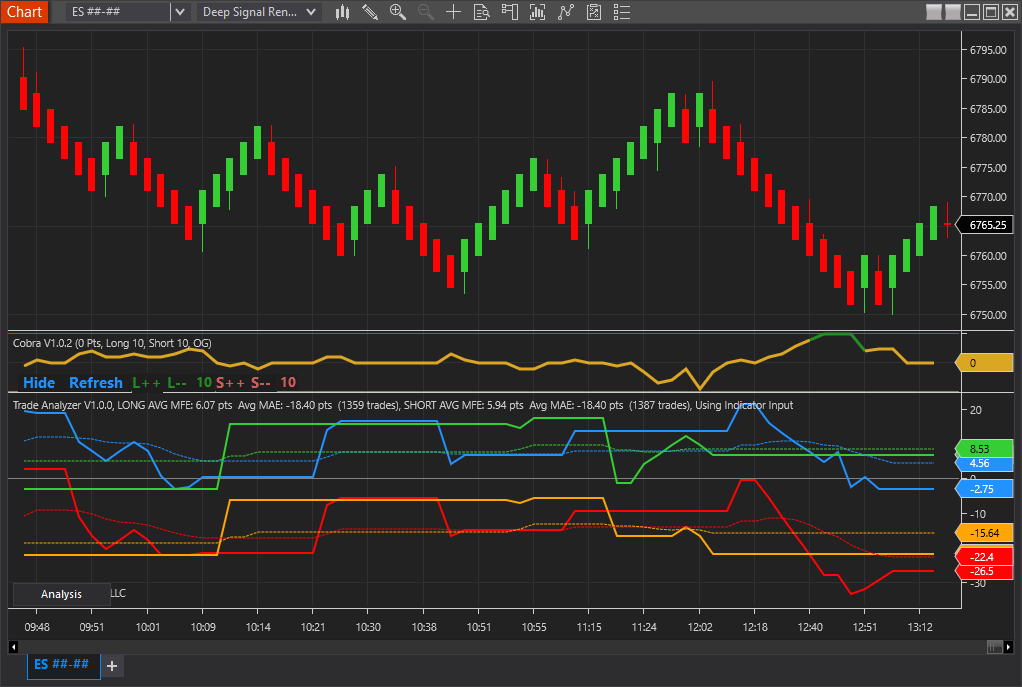The height and width of the screenshot is (687, 1022).
Task: Click the Analysis button
Action: click(61, 594)
